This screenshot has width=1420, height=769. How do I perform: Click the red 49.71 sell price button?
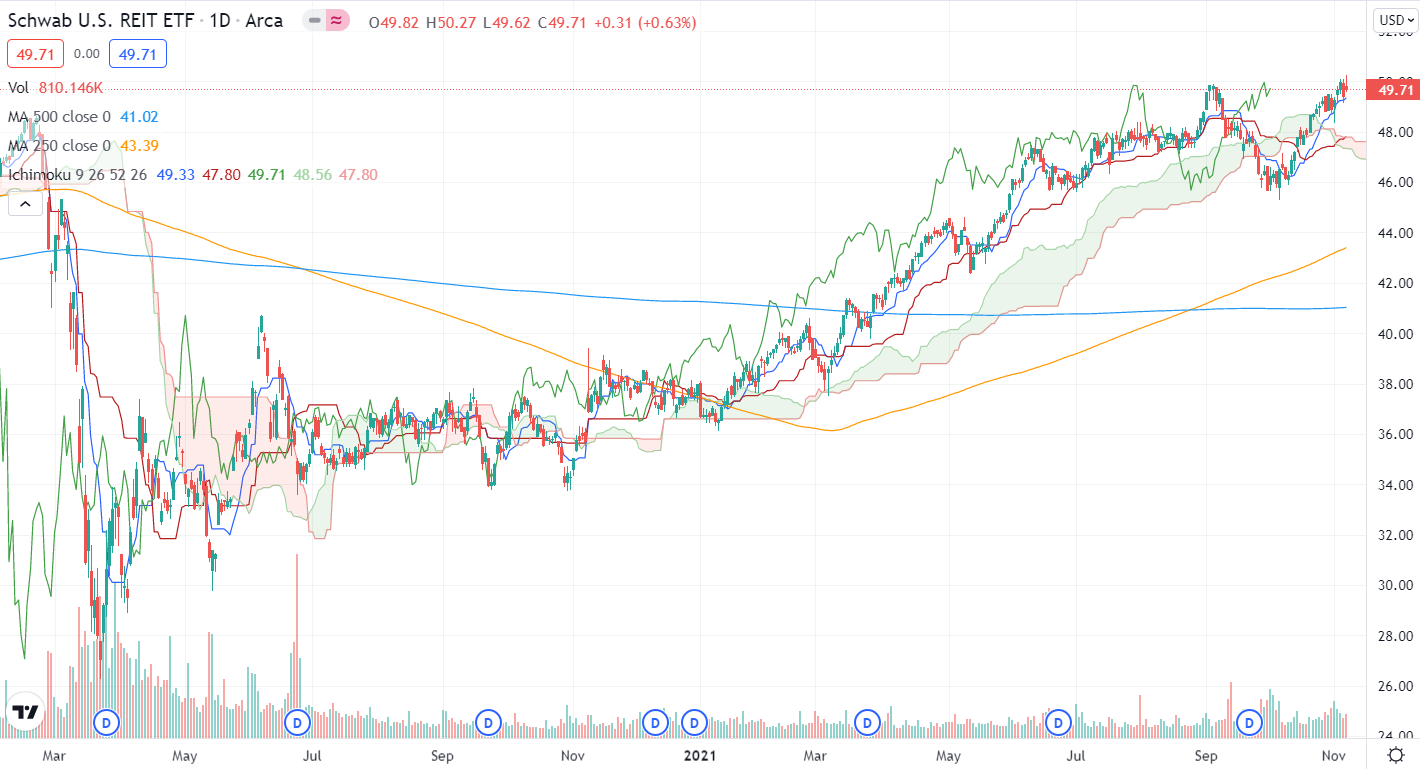[x=34, y=54]
